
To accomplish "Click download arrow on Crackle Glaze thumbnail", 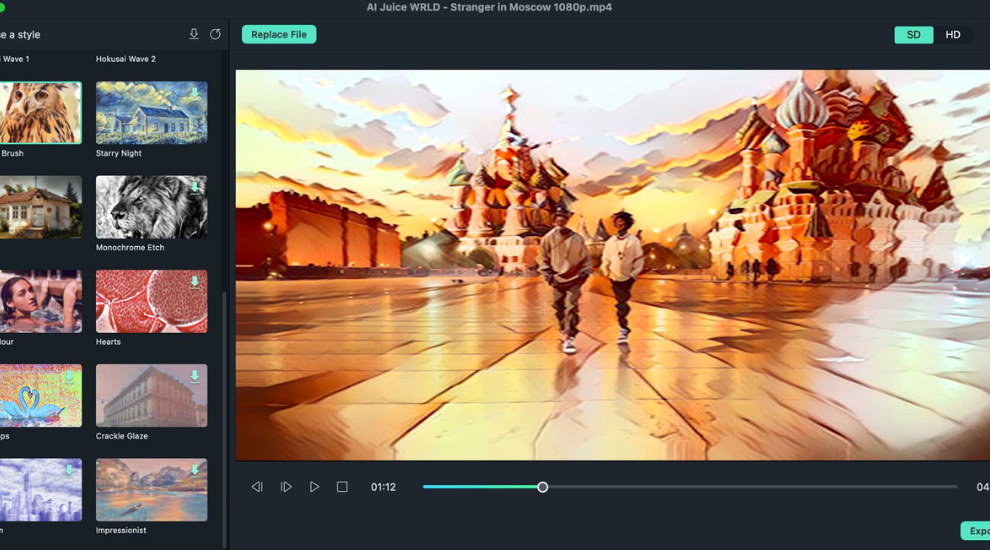I will [x=195, y=376].
